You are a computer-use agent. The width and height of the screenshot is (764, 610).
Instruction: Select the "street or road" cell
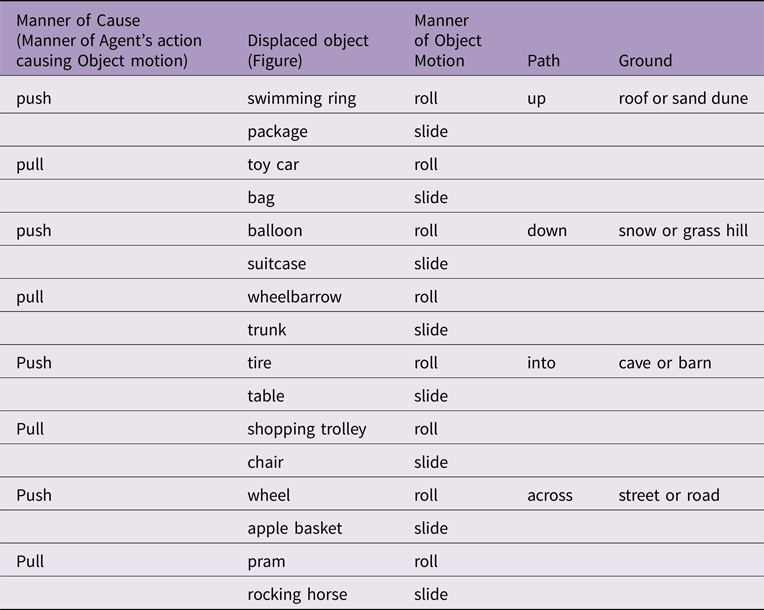tap(669, 495)
